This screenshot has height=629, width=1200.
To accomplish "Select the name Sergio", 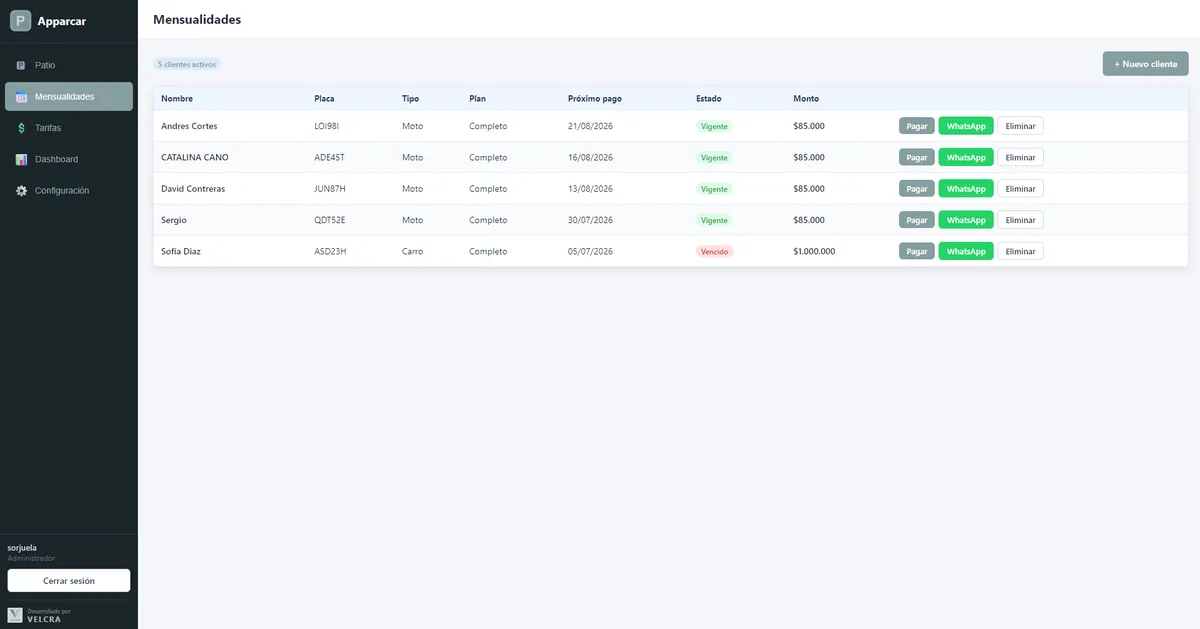I will (x=174, y=220).
